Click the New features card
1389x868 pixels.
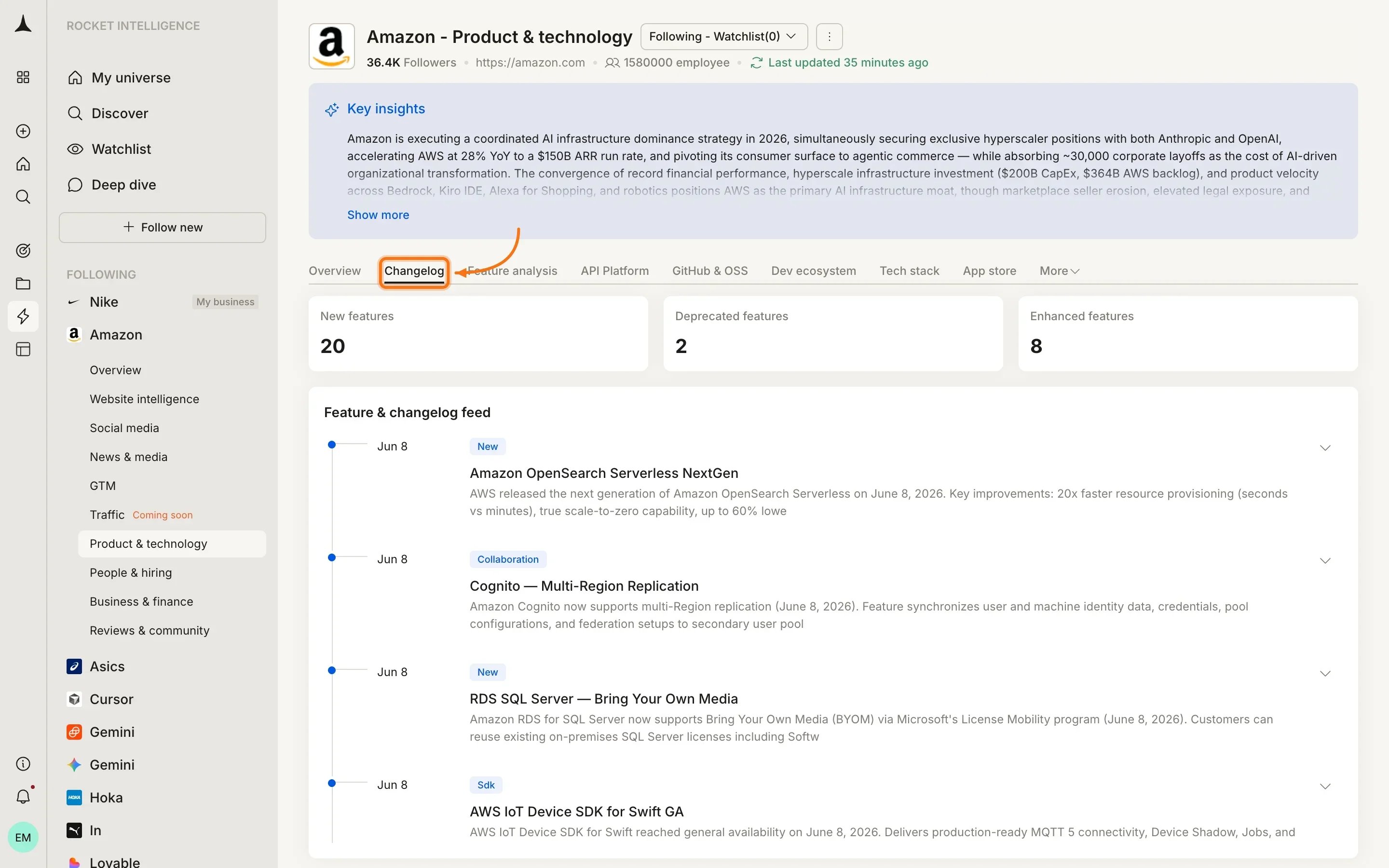tap(478, 334)
